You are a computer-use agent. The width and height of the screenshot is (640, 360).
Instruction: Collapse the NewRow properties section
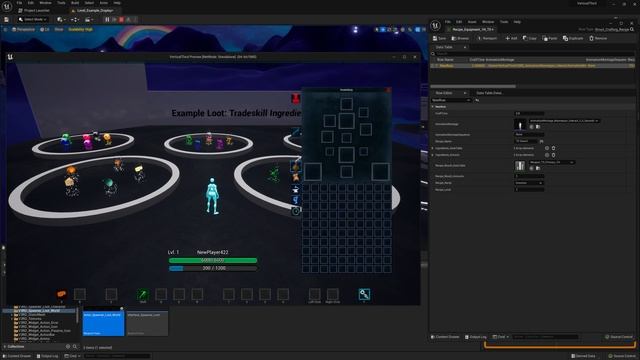tap(433, 107)
